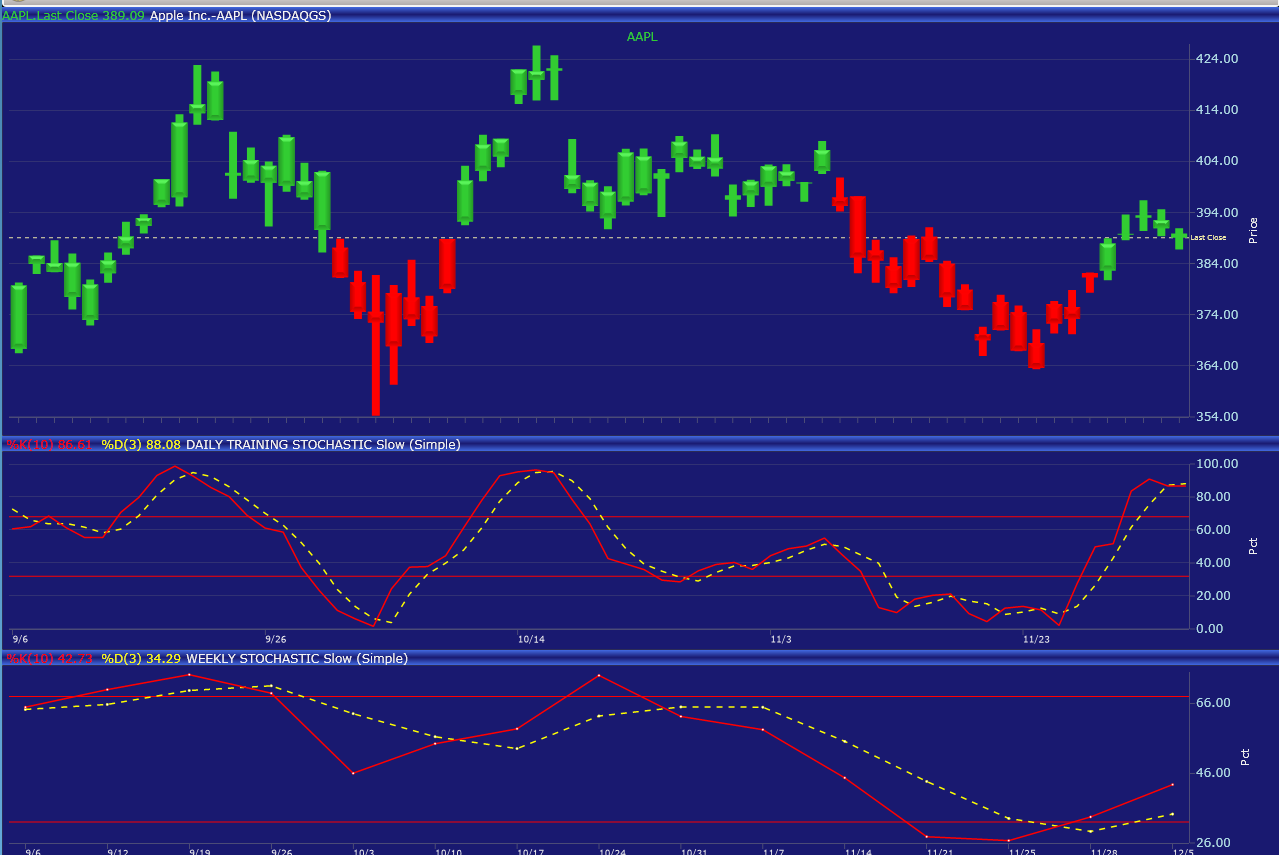Click the 354.00 price axis label

tap(1217, 416)
